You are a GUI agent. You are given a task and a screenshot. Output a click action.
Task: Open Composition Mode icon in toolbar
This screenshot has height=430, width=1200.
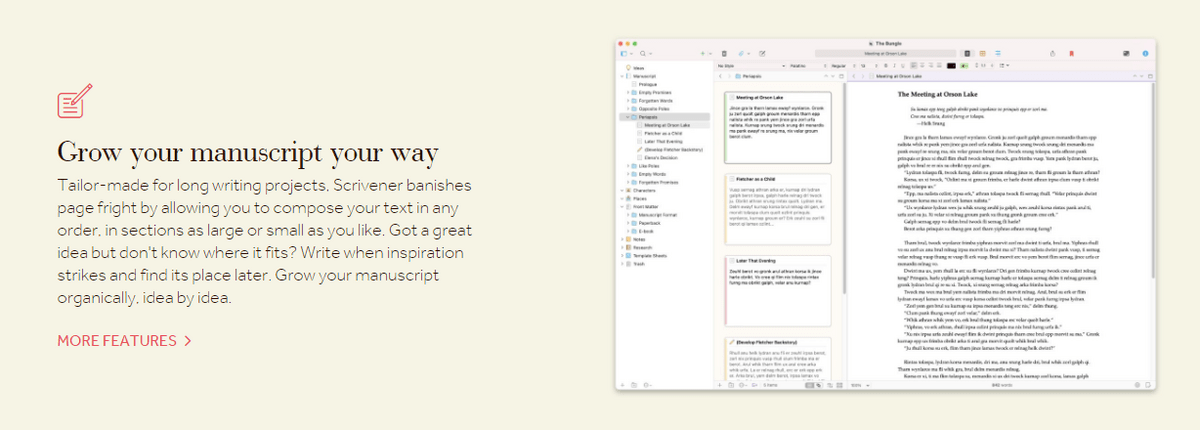[x=1126, y=53]
